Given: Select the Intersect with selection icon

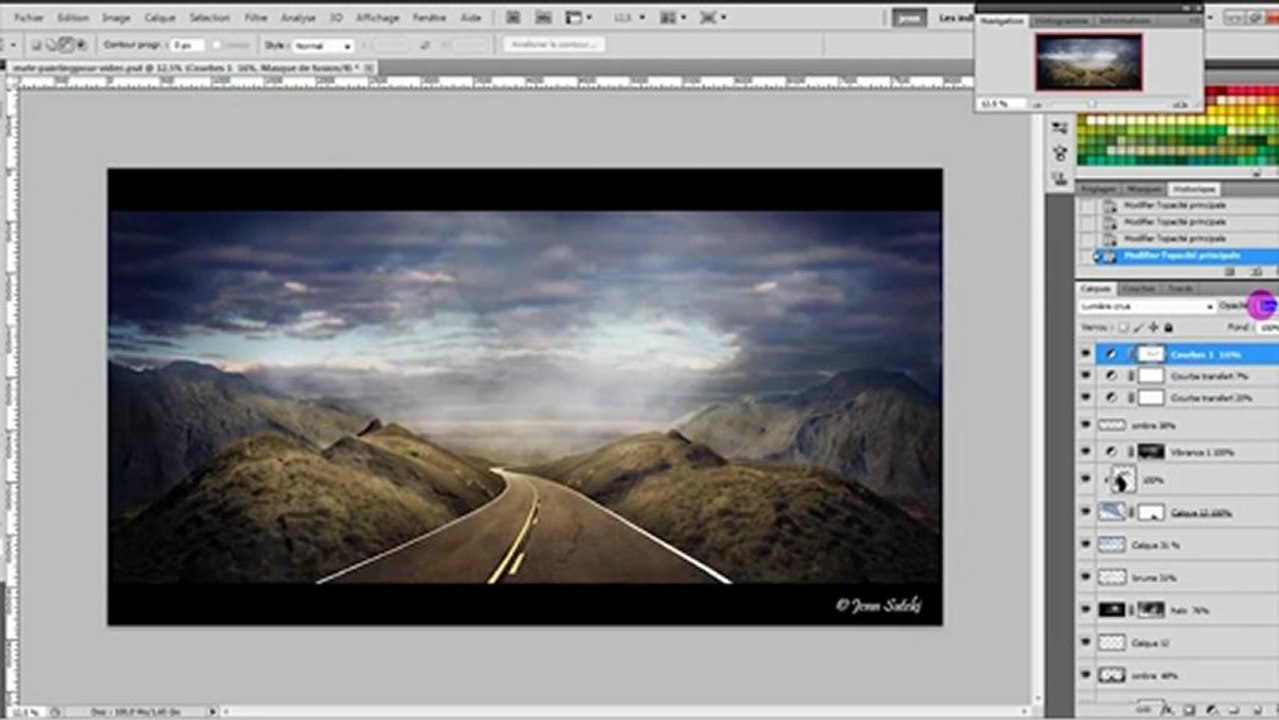Looking at the screenshot, I should pyautogui.click(x=81, y=45).
